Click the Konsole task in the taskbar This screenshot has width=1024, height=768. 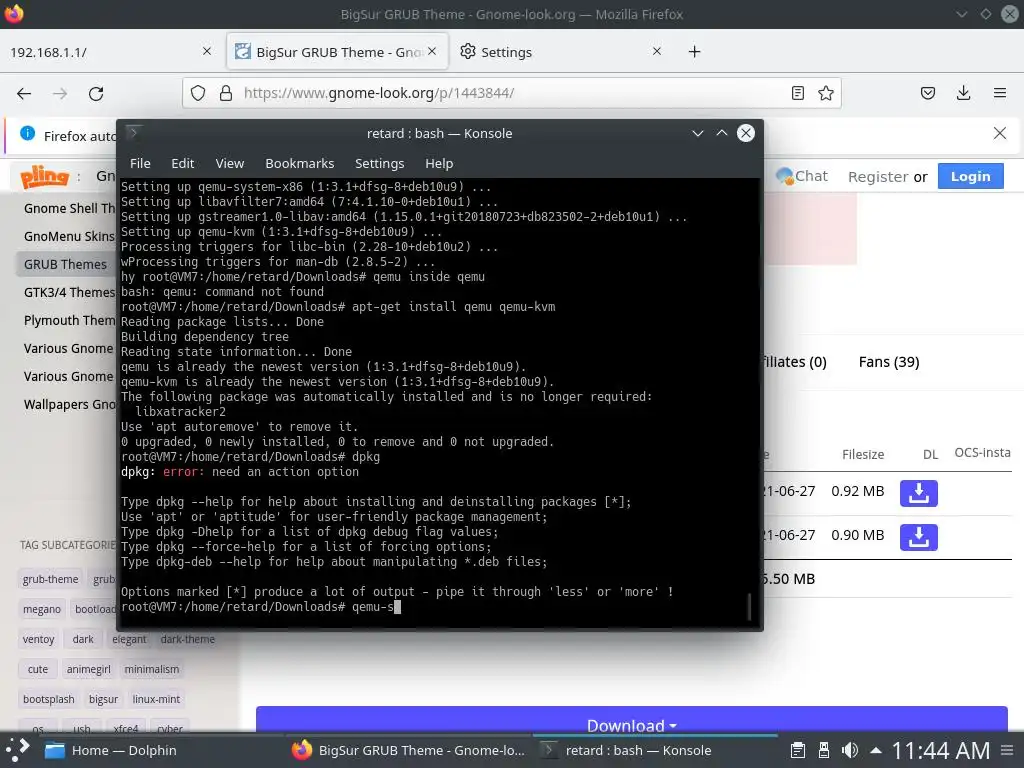(x=656, y=750)
